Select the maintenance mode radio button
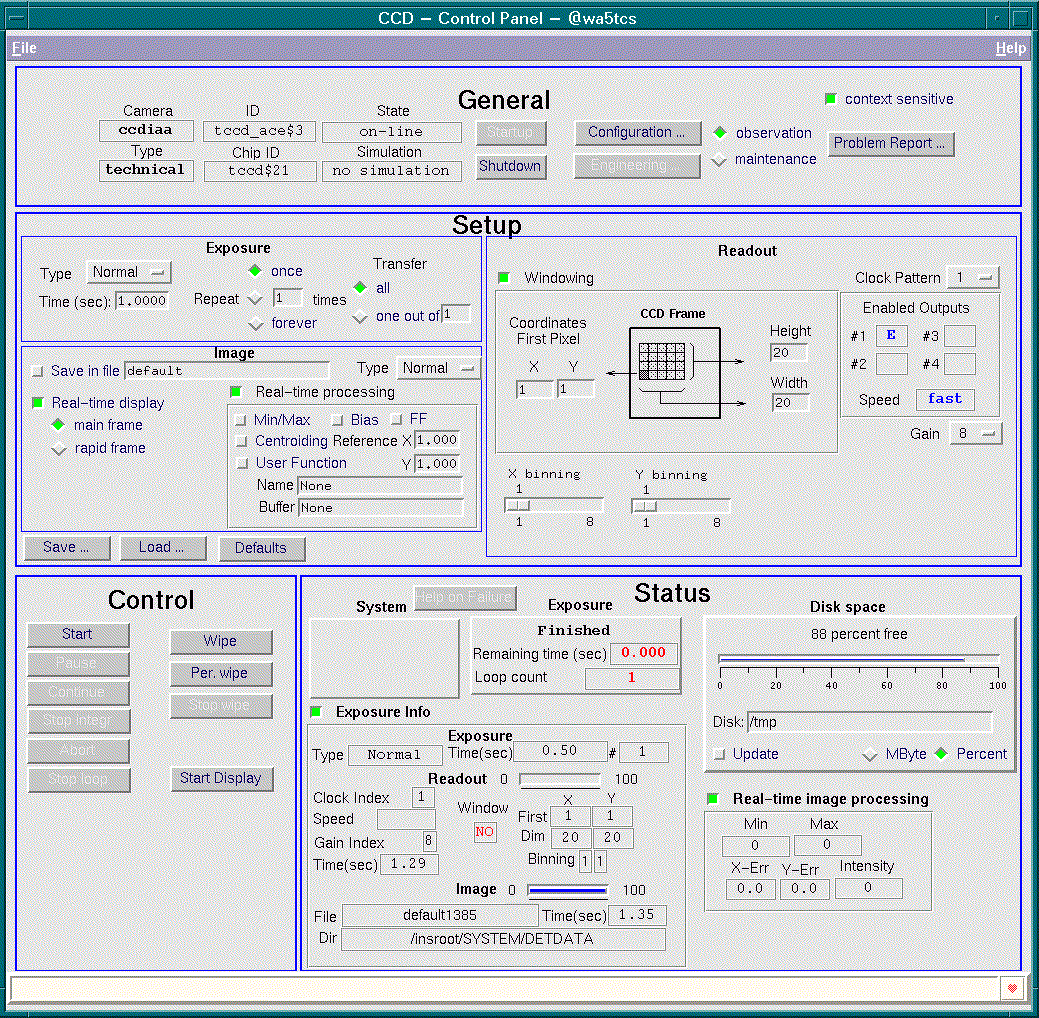The height and width of the screenshot is (1018, 1039). (x=719, y=159)
